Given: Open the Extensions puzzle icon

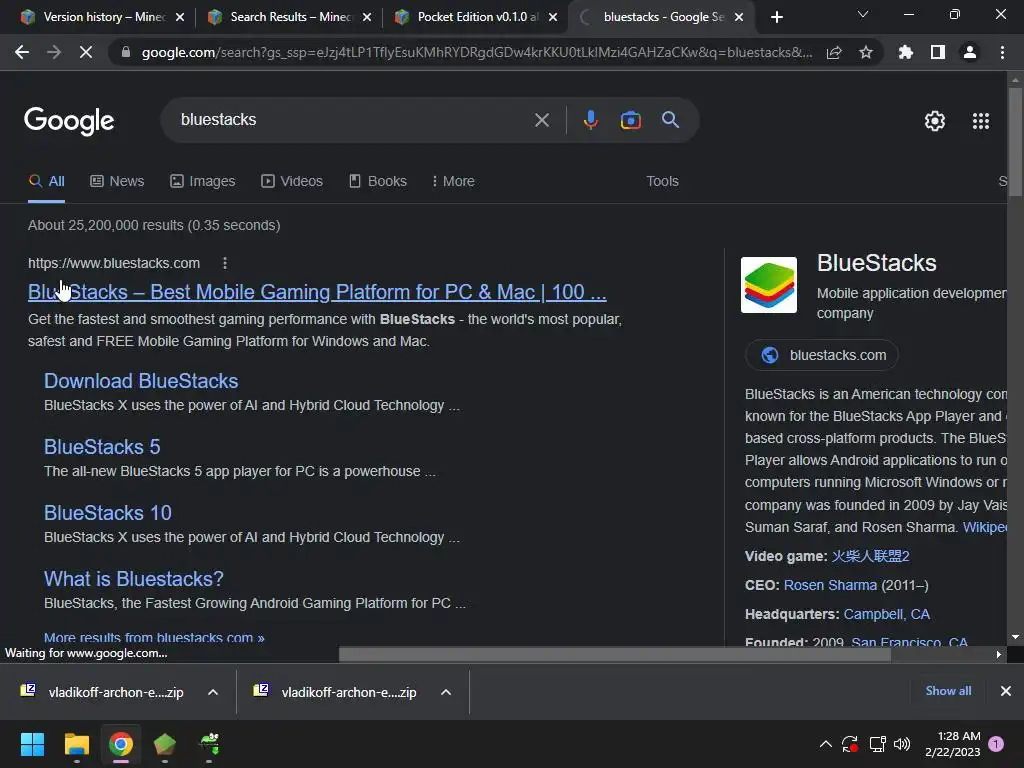Looking at the screenshot, I should point(906,52).
